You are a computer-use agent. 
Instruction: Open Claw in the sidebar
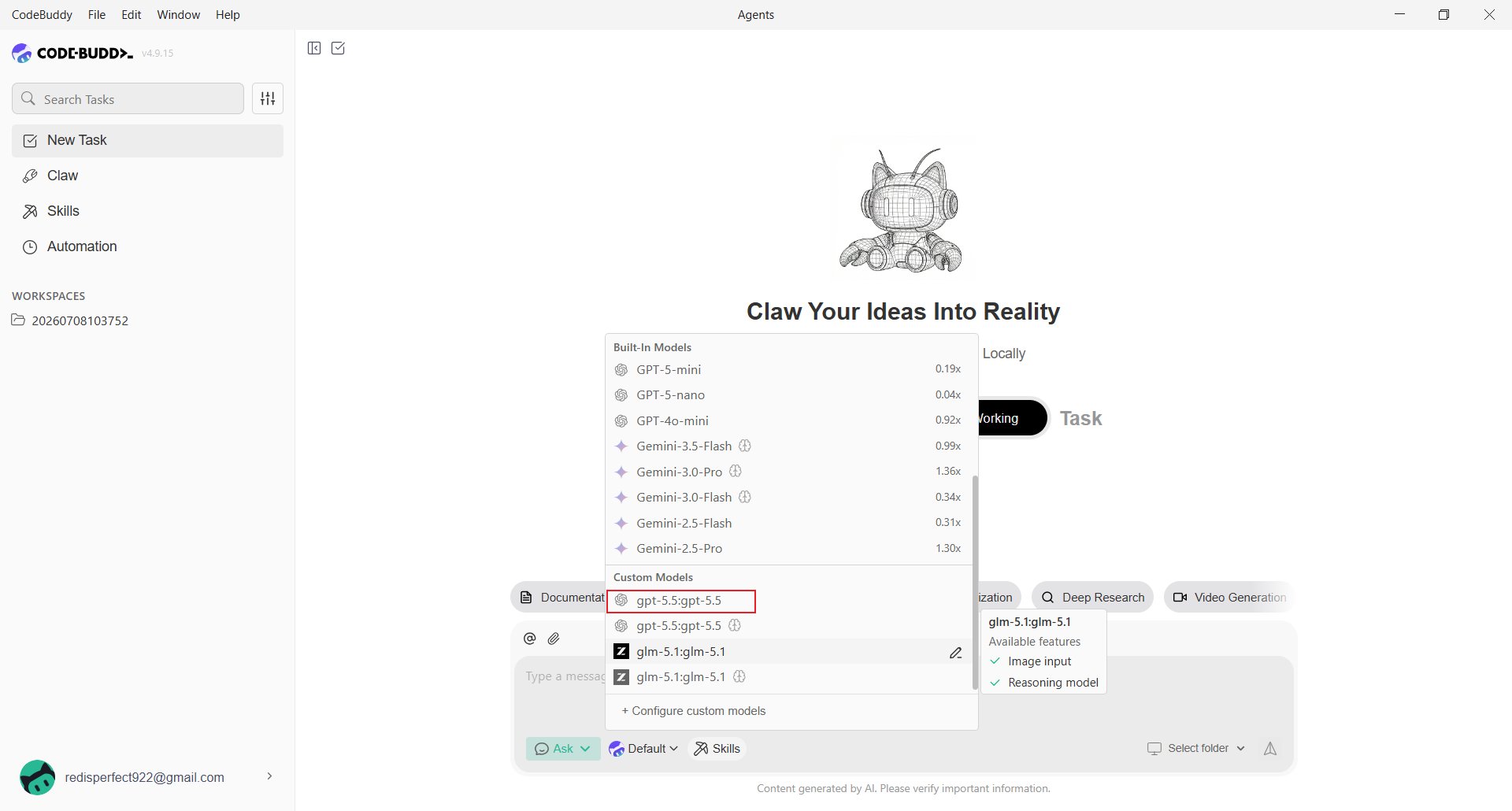(147, 176)
